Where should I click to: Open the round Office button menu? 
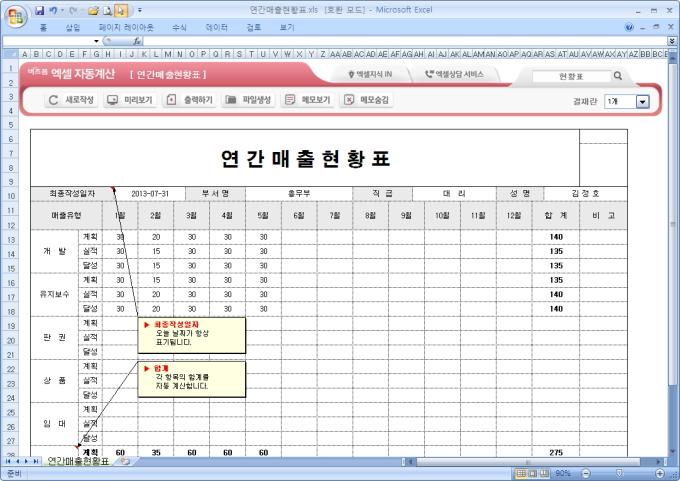point(16,16)
